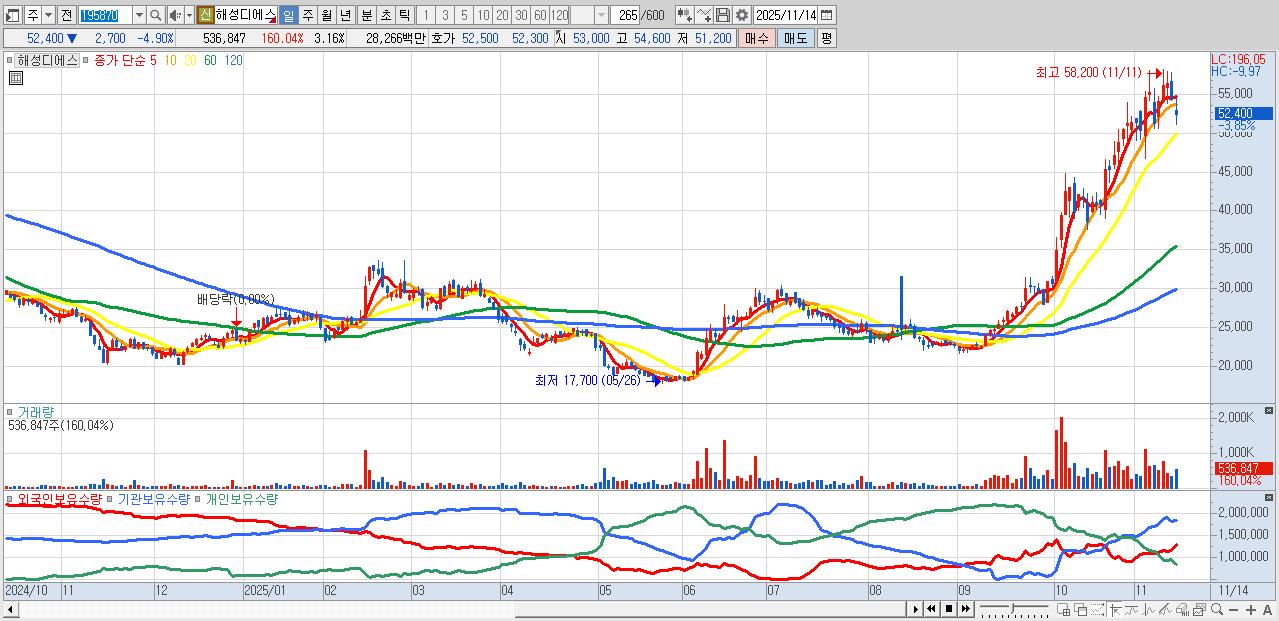
Task: Click the rewind double-arrow playback button
Action: click(931, 609)
